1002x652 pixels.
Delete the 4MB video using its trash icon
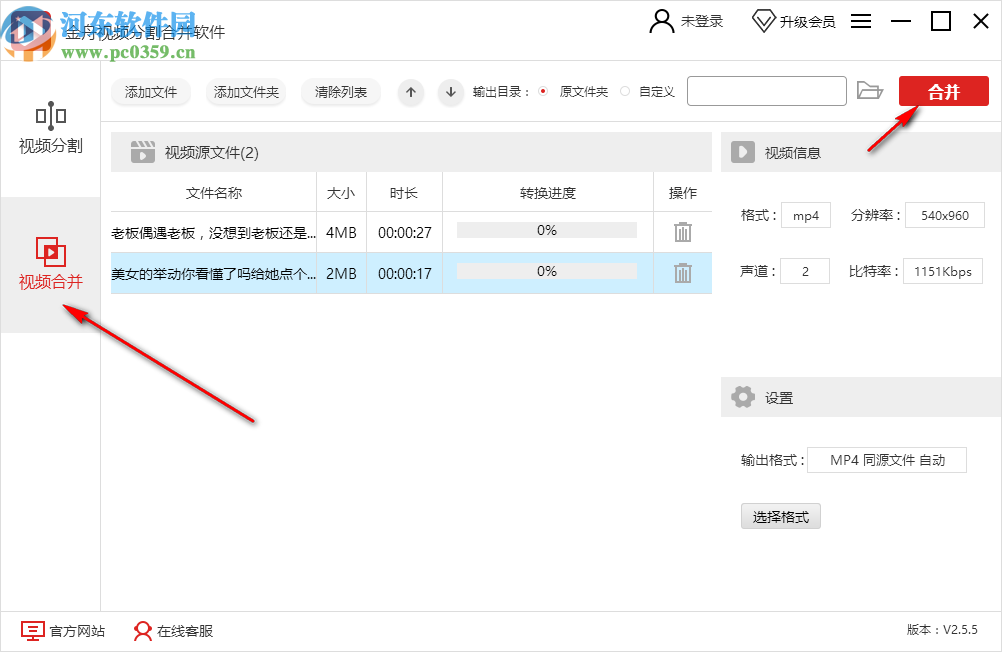682,231
